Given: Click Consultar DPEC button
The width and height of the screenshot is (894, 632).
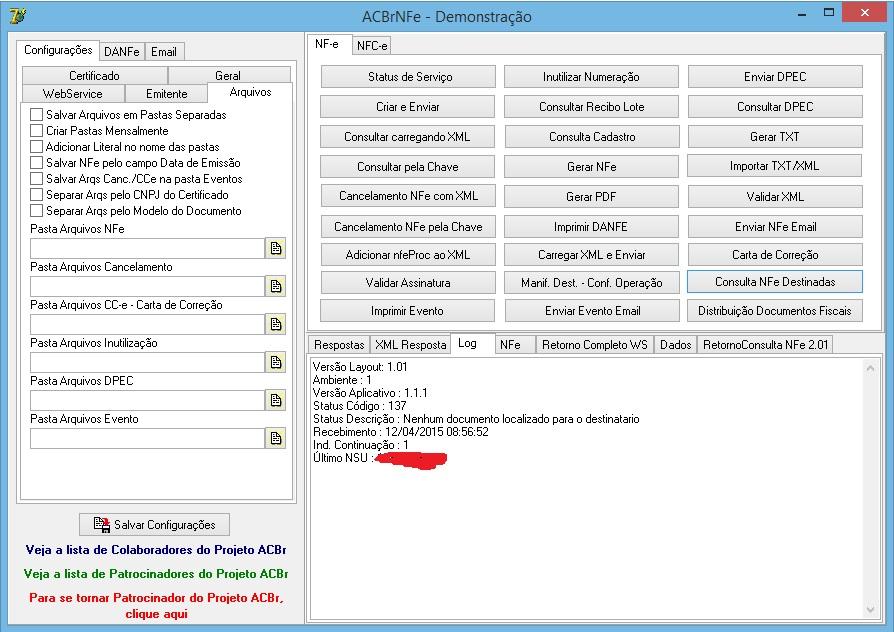Looking at the screenshot, I should 775,107.
